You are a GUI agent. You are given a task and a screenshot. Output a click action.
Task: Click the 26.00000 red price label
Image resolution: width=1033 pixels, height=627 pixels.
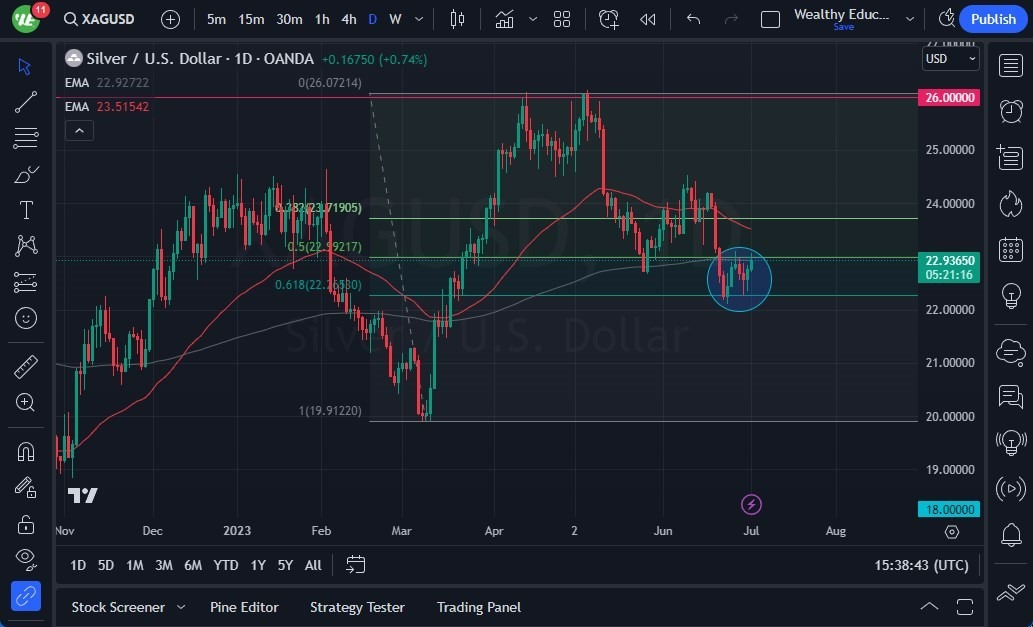948,98
